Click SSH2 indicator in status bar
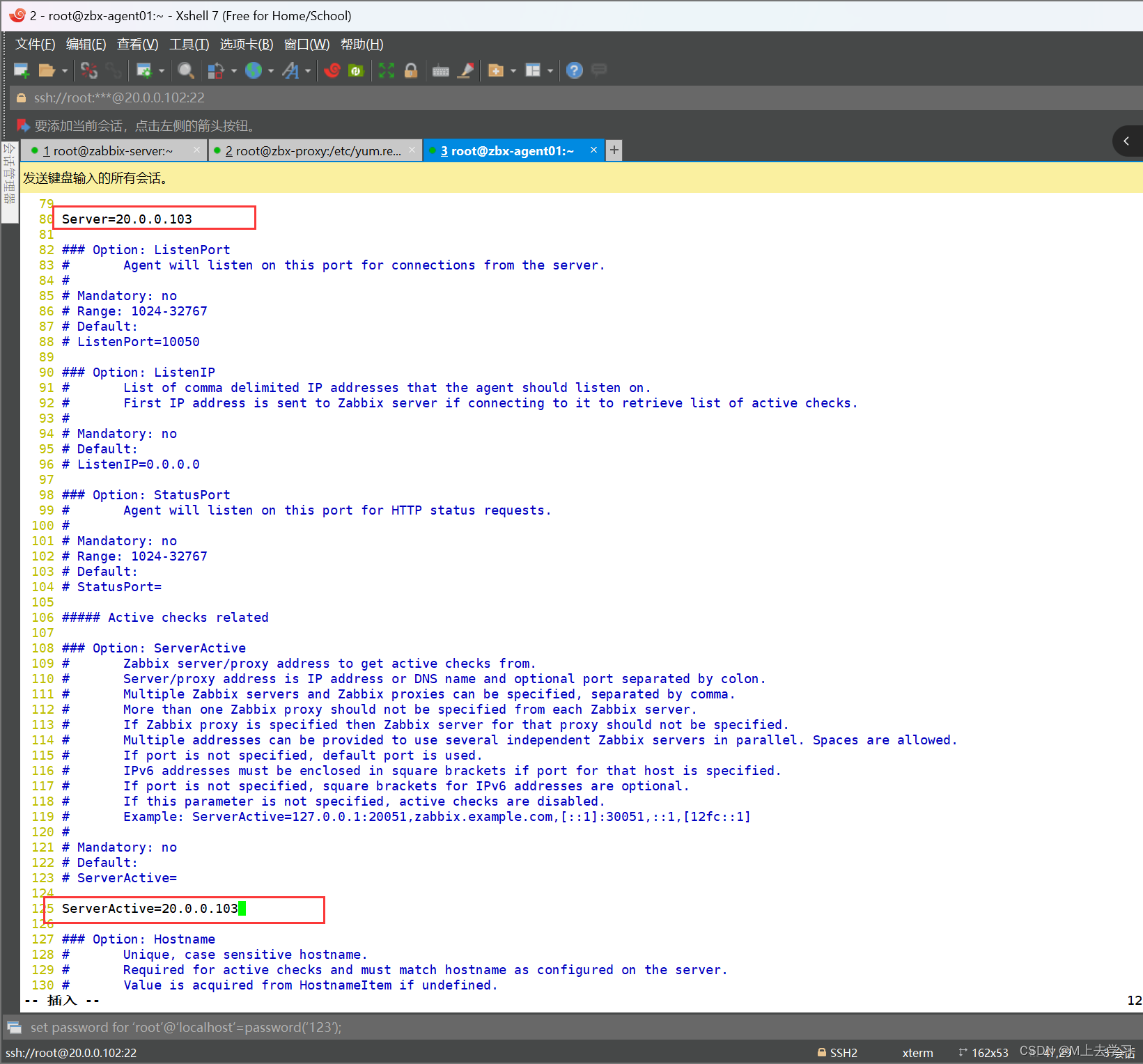This screenshot has width=1143, height=1064. tap(837, 1053)
